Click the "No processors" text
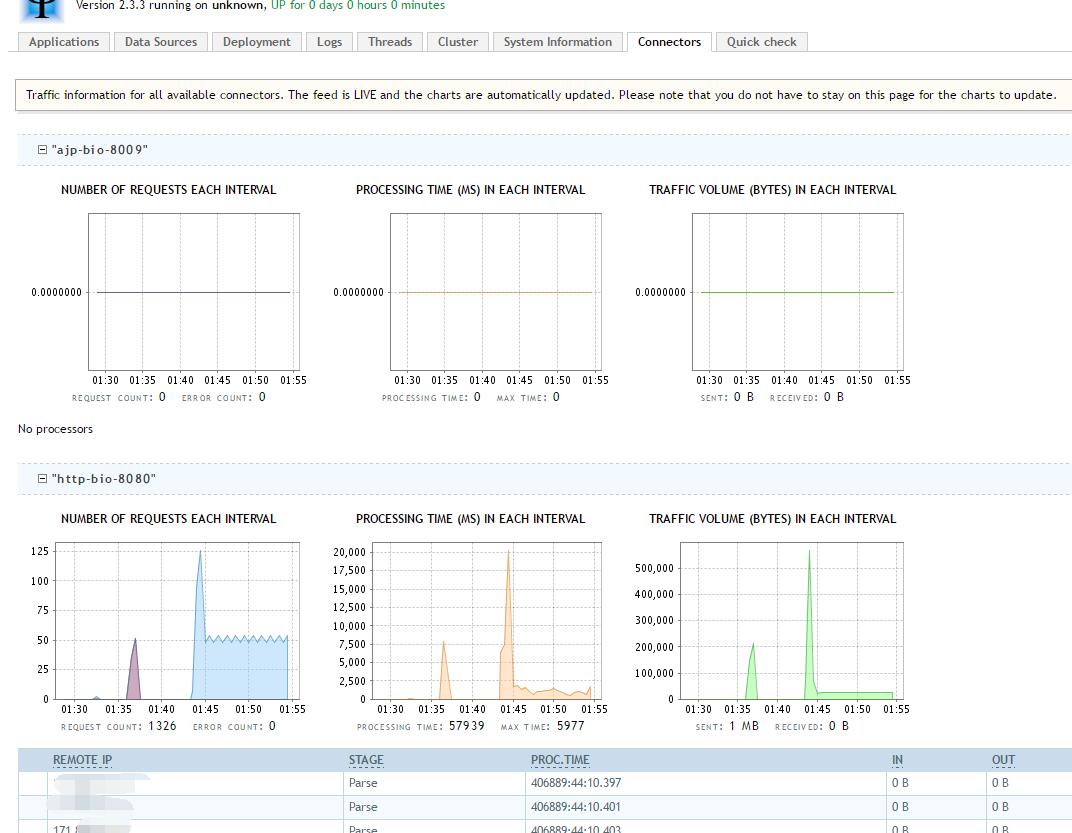The image size is (1072, 833). coord(55,429)
